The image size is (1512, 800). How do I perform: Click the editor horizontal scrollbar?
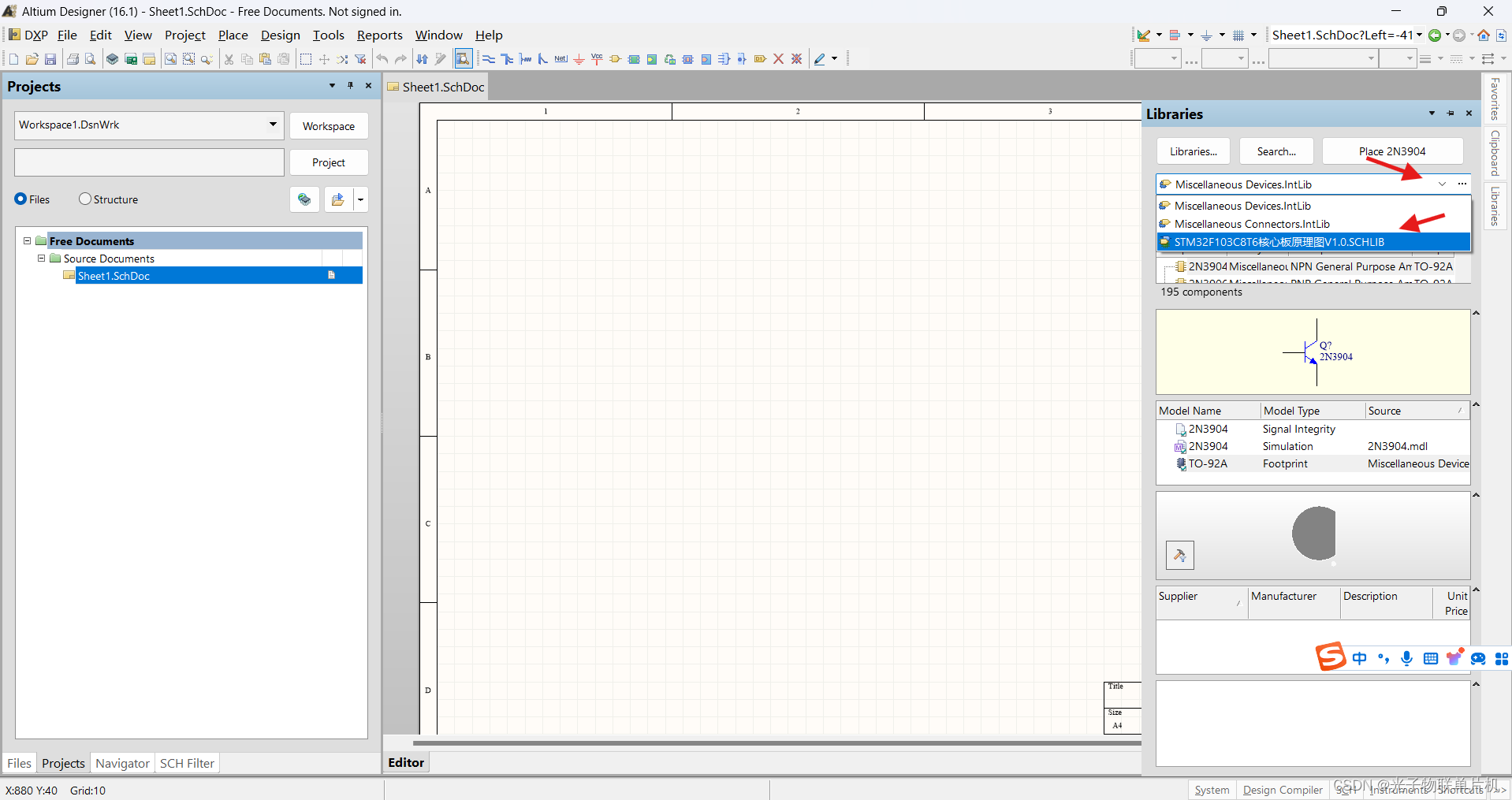(x=776, y=742)
